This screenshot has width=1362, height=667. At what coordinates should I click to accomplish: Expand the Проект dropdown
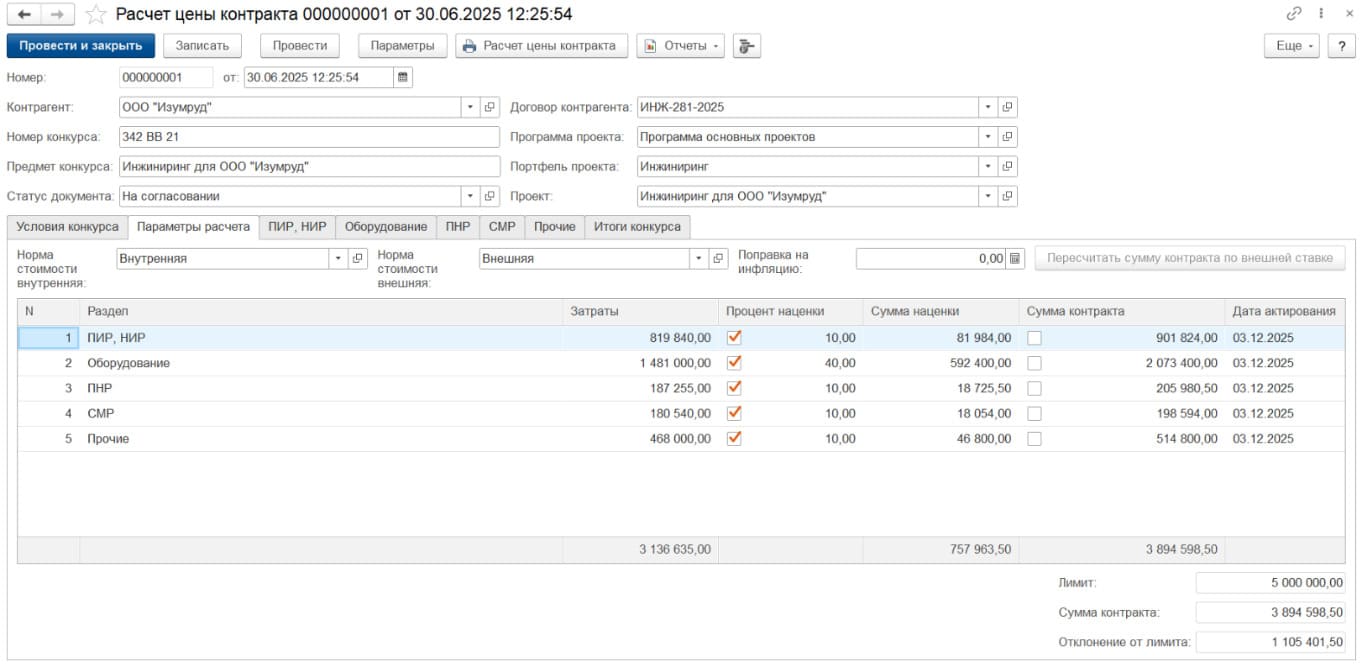[x=988, y=197]
